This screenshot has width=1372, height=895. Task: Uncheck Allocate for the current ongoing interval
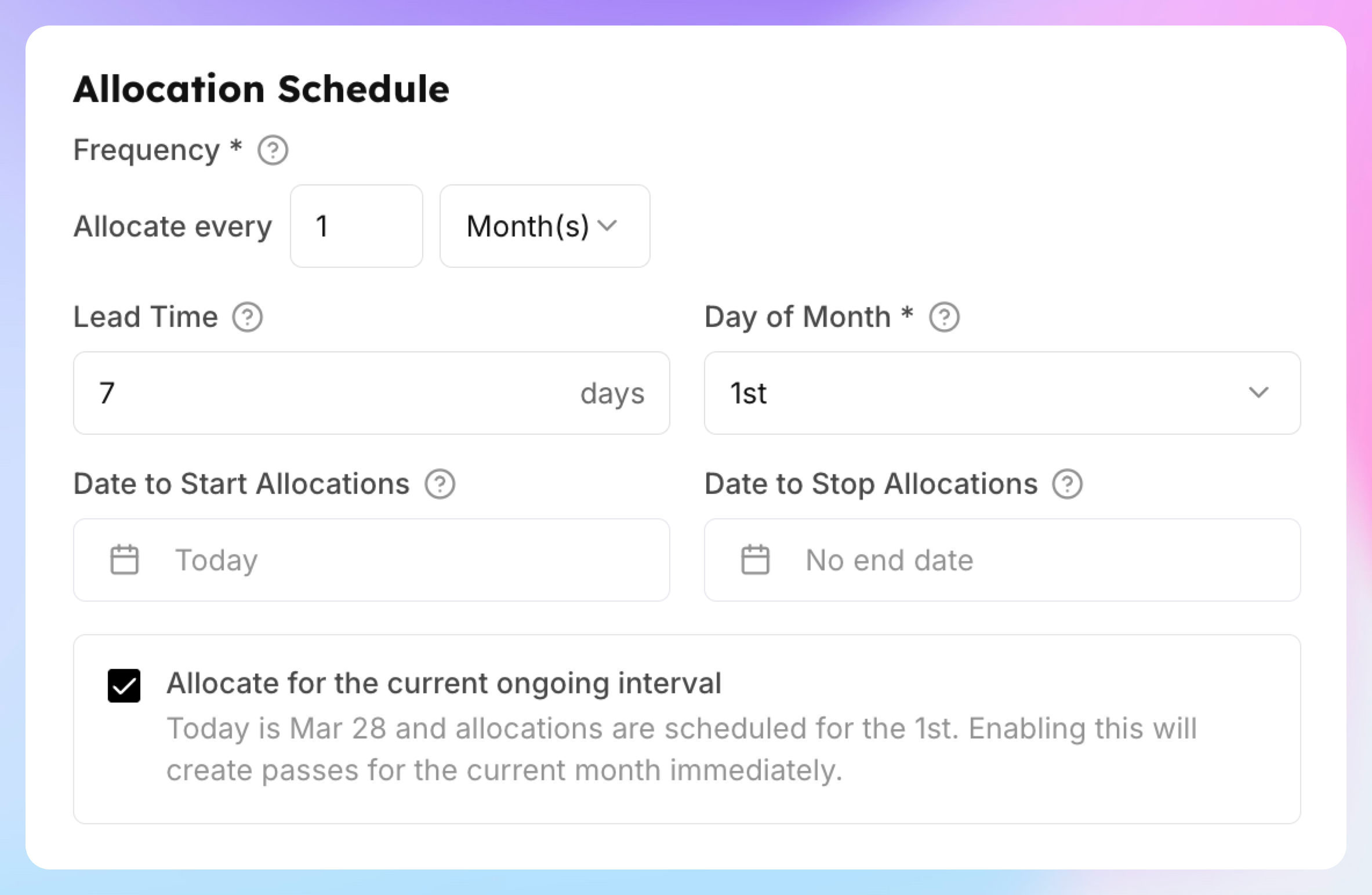tap(124, 686)
